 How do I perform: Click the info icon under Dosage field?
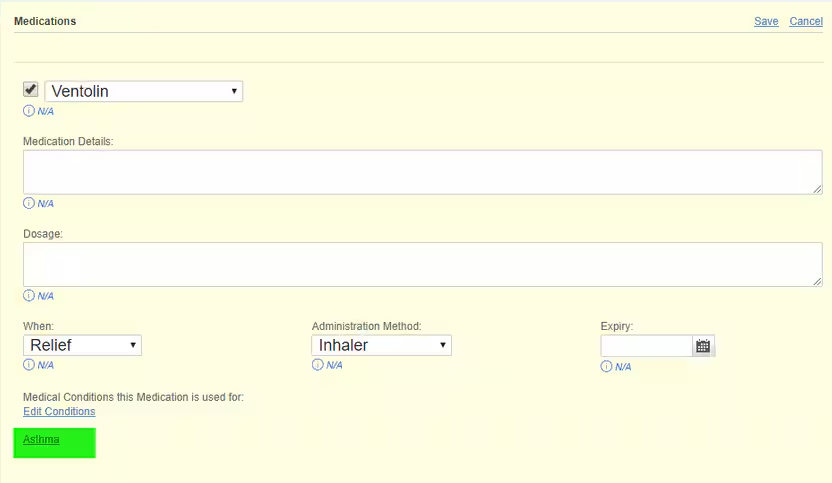coord(29,296)
